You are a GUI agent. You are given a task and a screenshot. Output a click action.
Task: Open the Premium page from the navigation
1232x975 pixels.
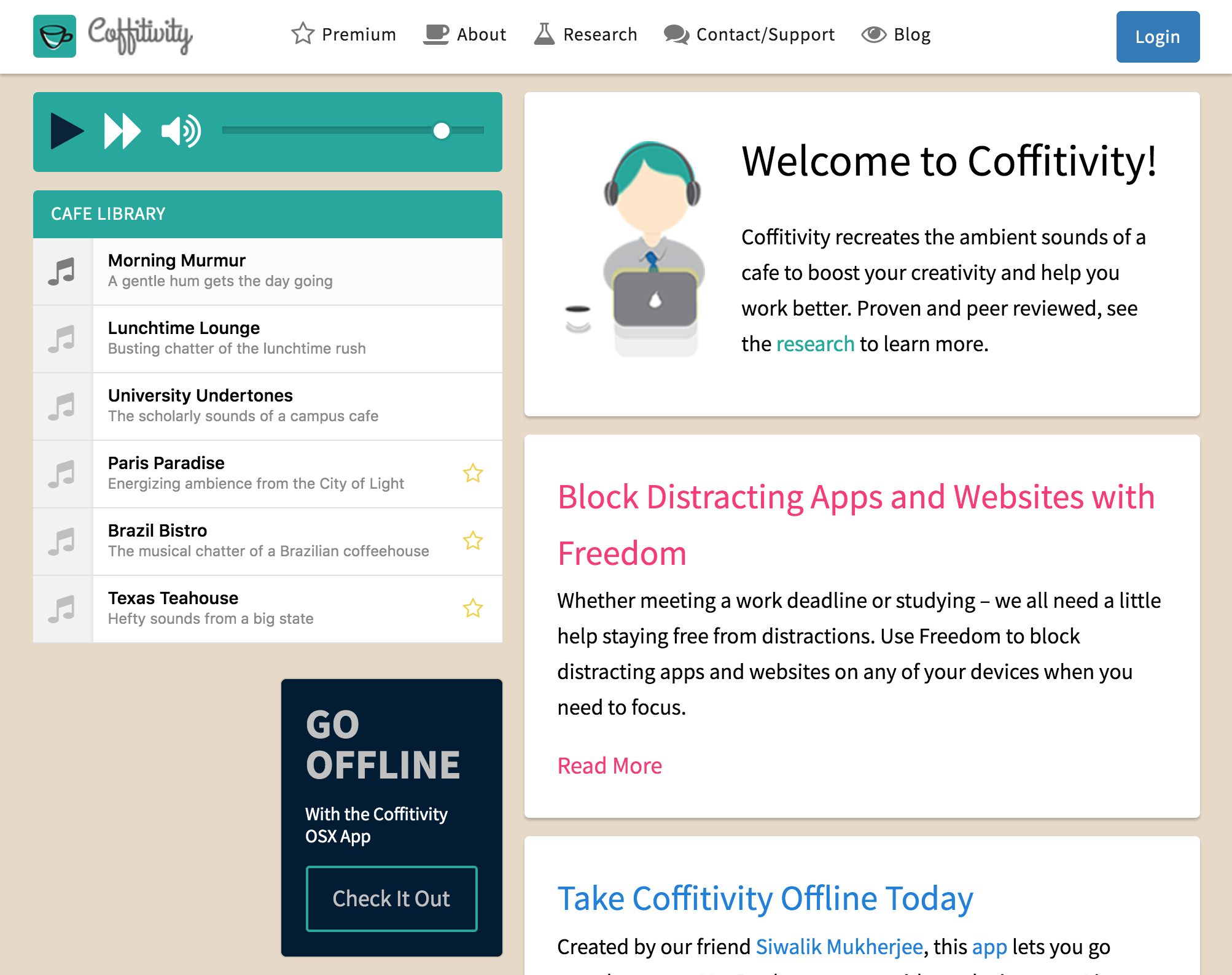click(x=359, y=34)
